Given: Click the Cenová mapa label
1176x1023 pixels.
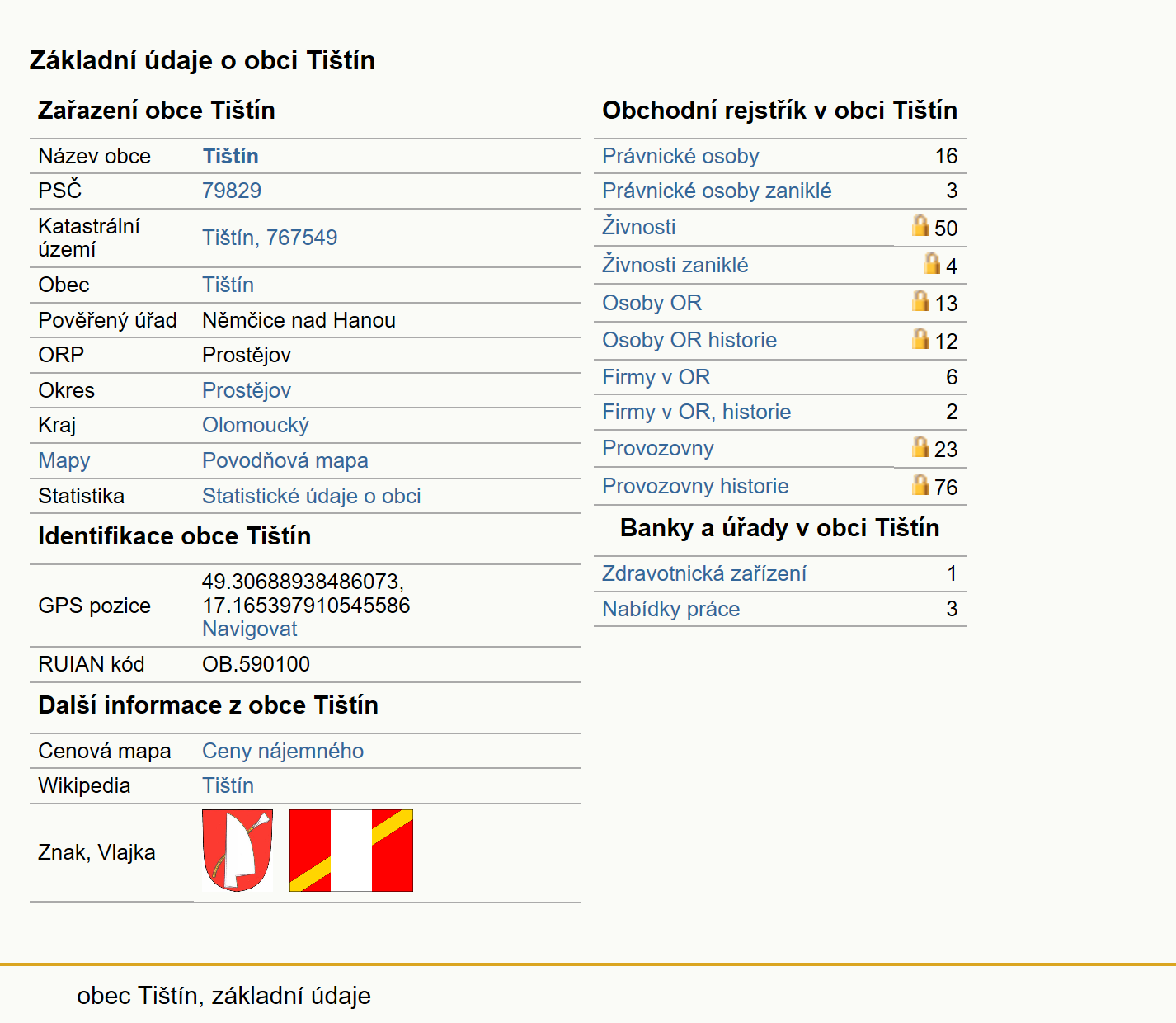Looking at the screenshot, I should coord(105,751).
